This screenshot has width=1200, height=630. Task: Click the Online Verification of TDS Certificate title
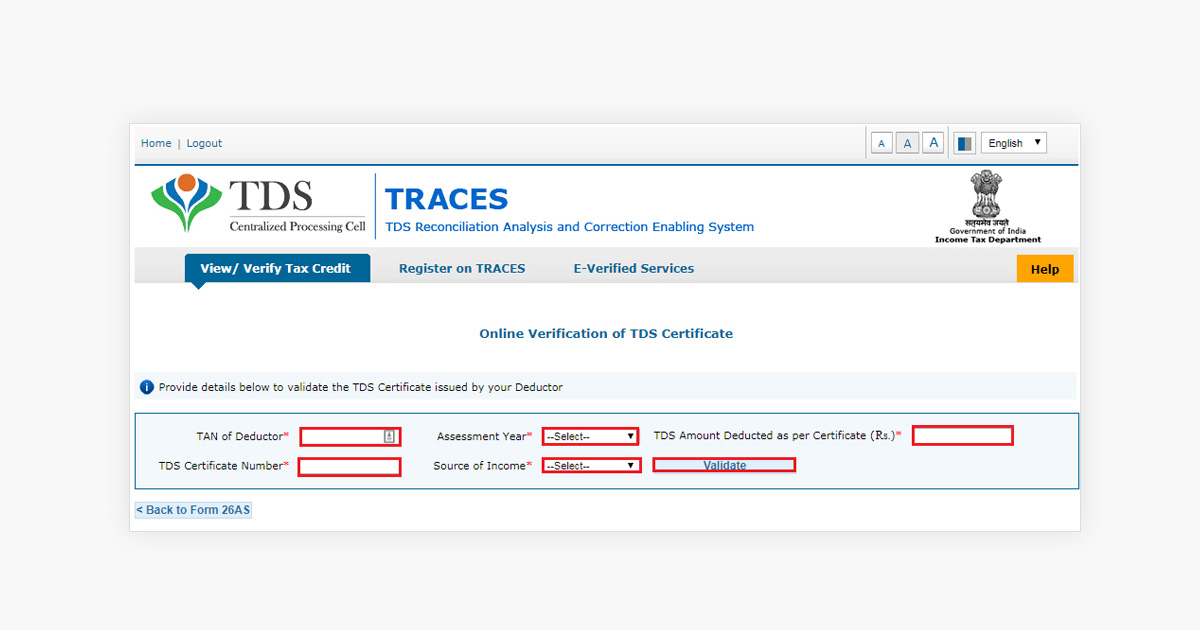[x=606, y=333]
